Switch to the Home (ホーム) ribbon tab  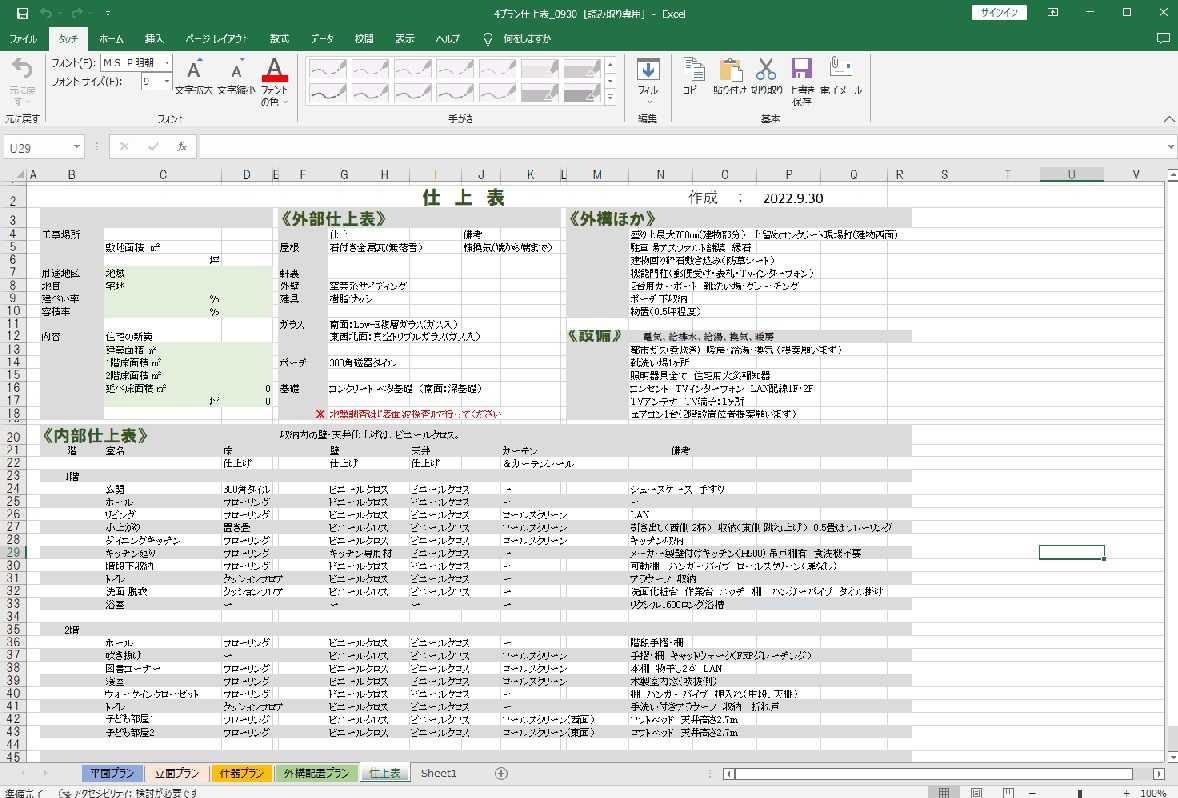(x=111, y=38)
